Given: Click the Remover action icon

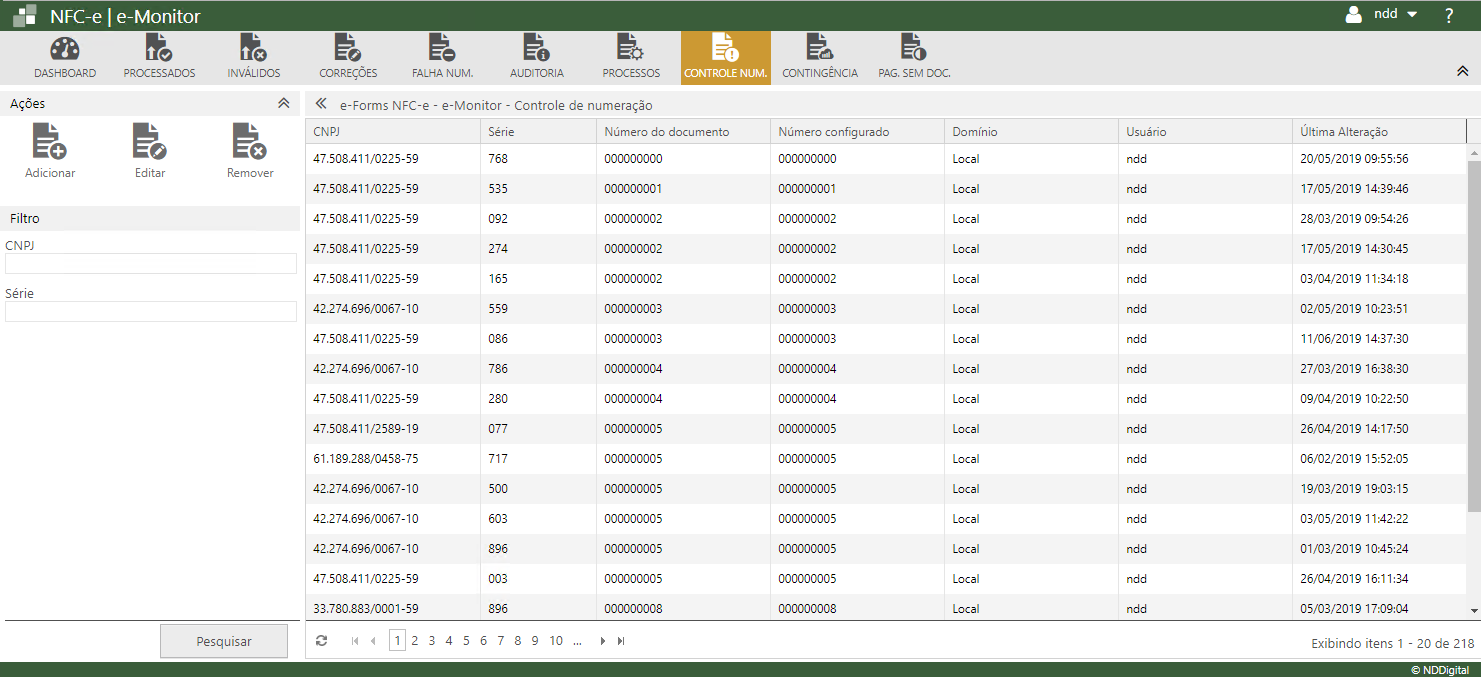Looking at the screenshot, I should pos(249,141).
